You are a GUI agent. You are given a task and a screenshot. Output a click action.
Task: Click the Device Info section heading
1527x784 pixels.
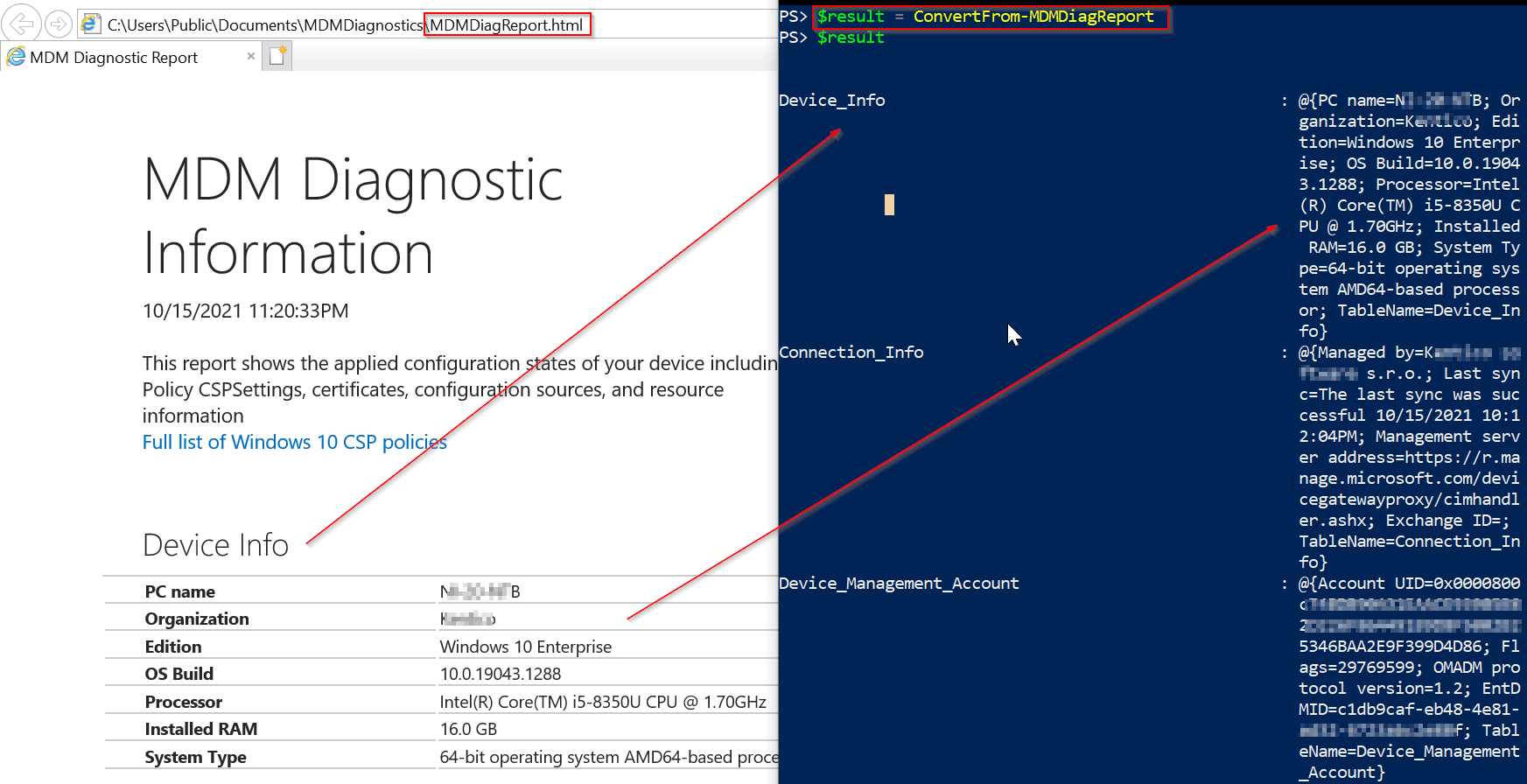(x=215, y=545)
